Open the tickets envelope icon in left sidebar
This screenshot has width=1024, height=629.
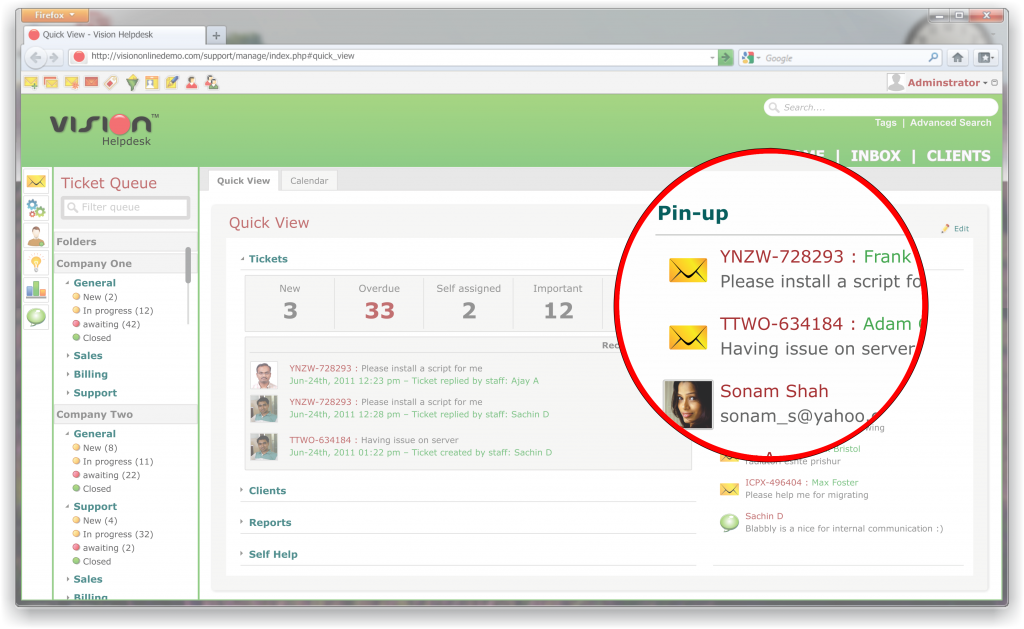coord(36,182)
